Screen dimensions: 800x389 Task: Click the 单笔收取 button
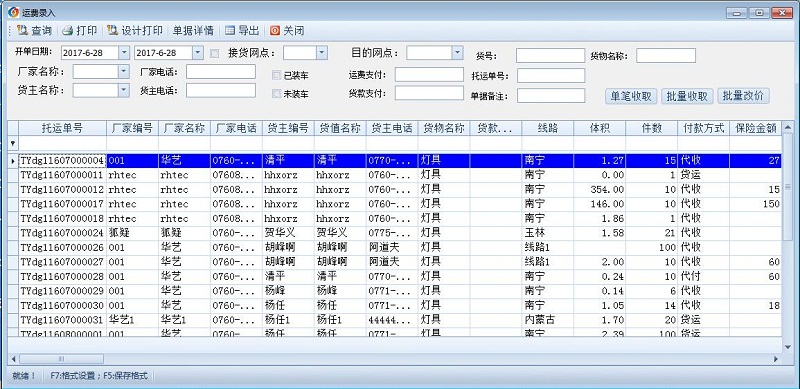[x=631, y=96]
